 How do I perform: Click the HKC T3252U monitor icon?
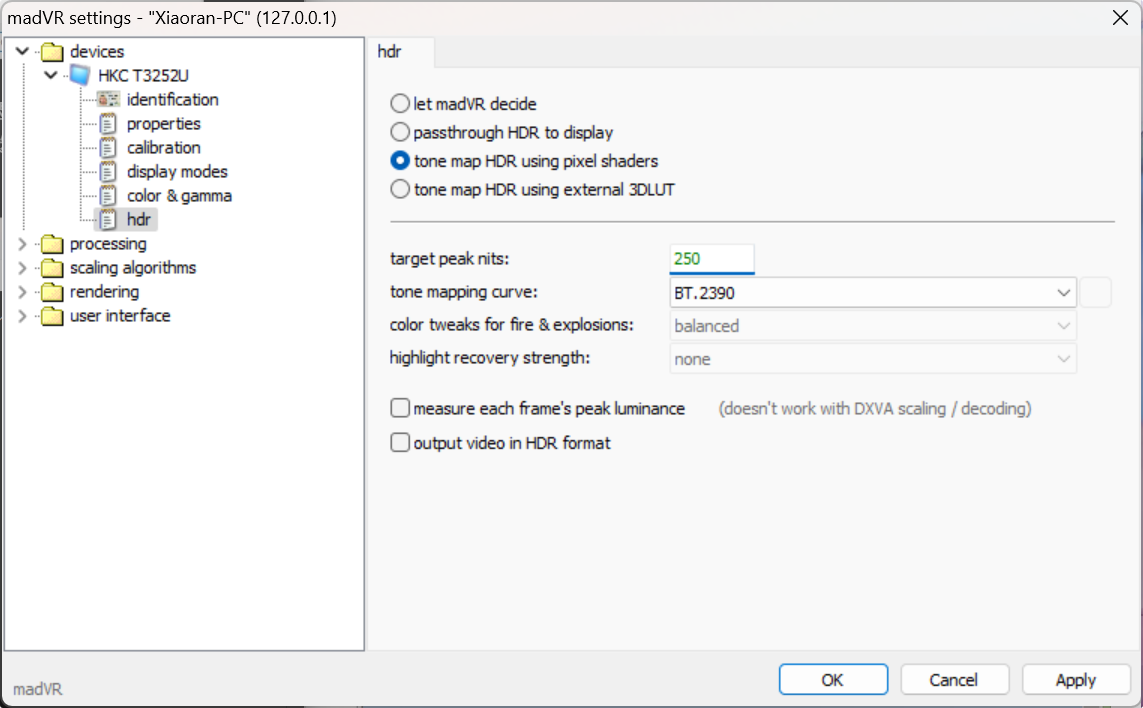81,76
